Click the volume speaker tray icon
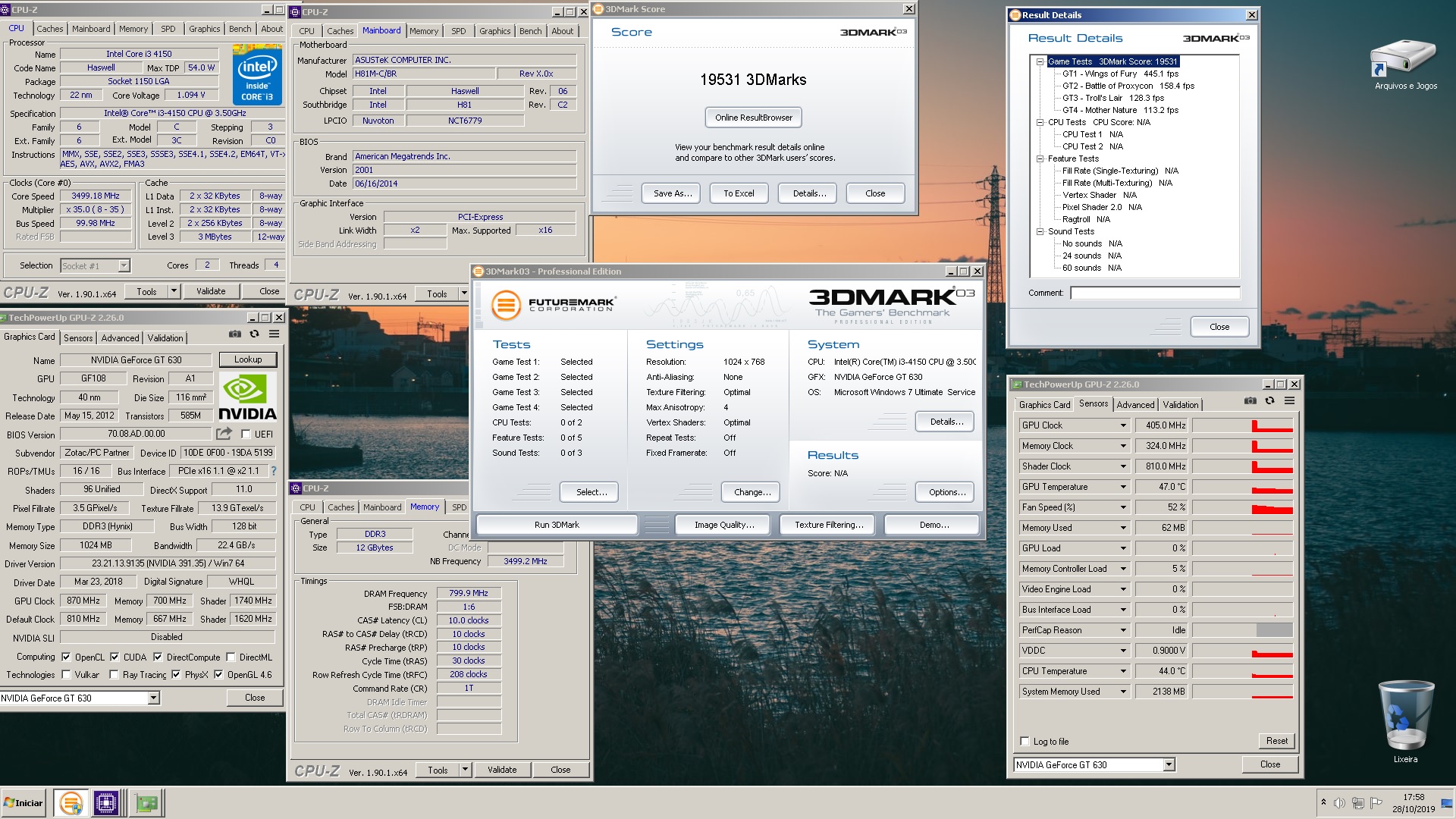 pyautogui.click(x=1339, y=803)
